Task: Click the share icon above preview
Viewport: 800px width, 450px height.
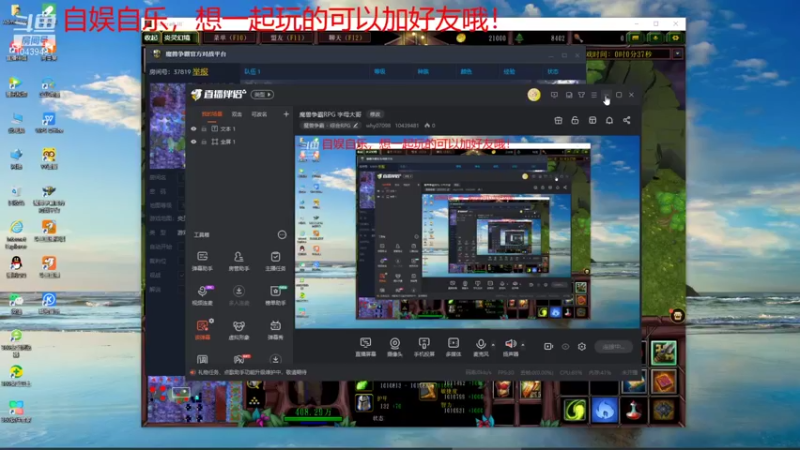Action: coord(627,120)
